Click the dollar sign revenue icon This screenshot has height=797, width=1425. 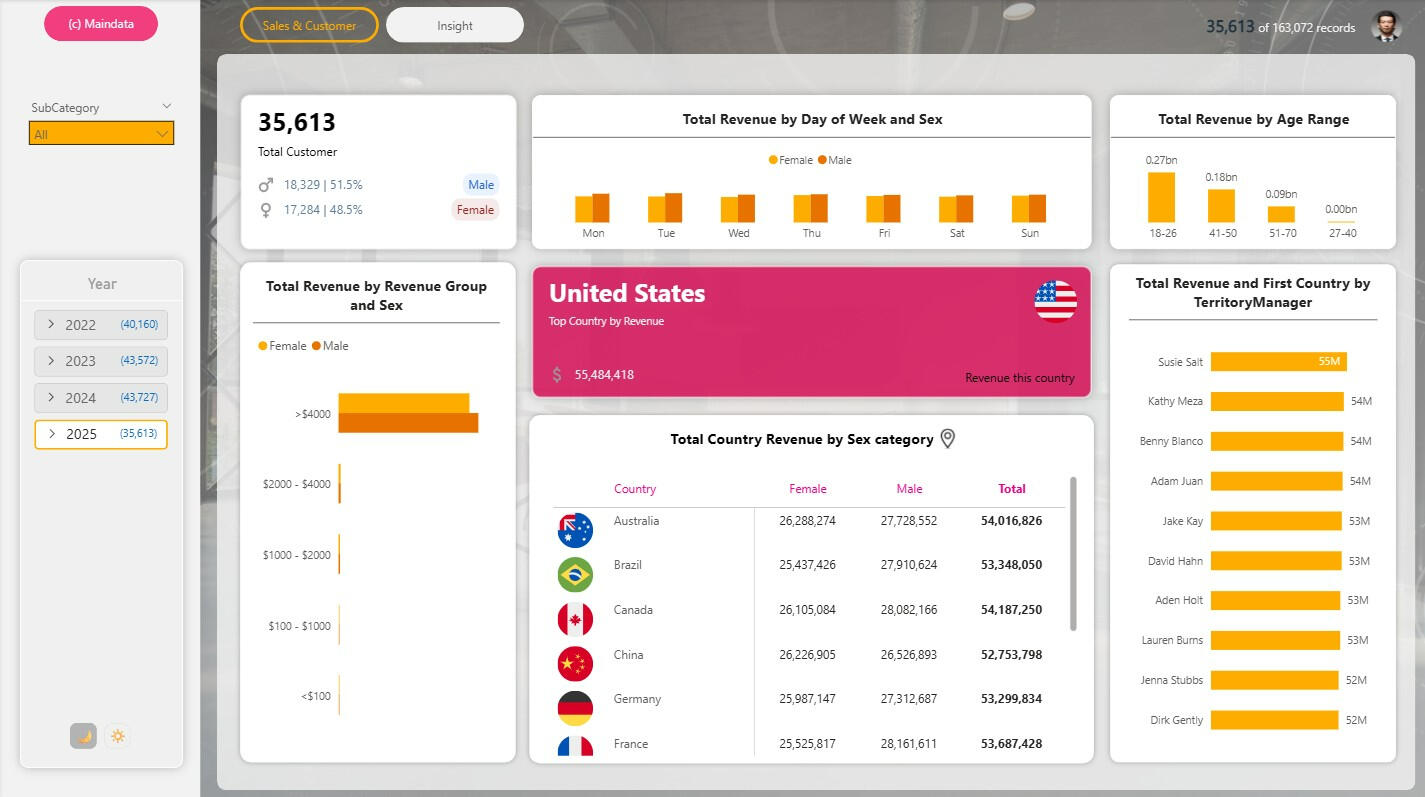(x=557, y=375)
